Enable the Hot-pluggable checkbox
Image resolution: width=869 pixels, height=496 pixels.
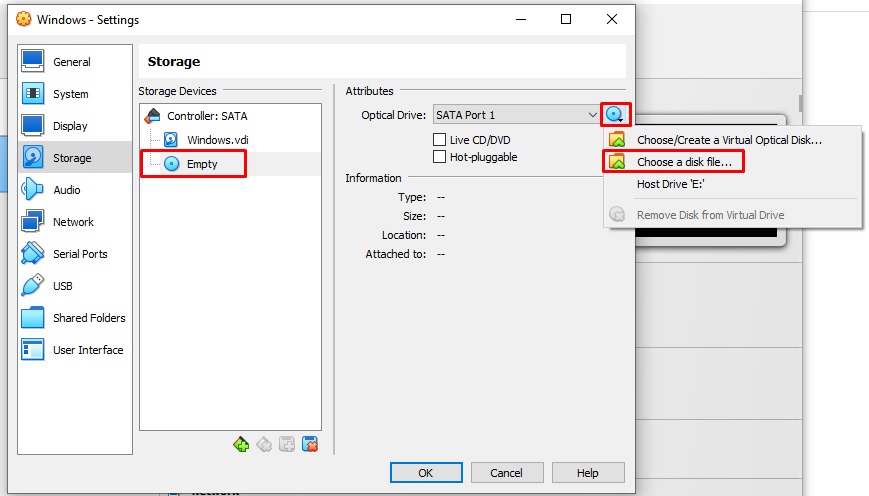[x=439, y=157]
